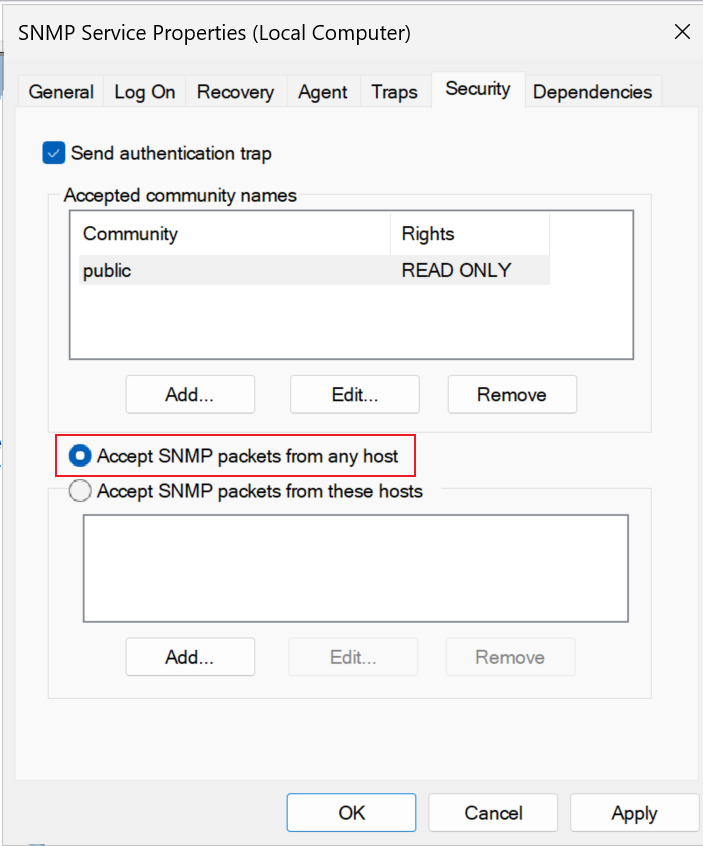Add a host to accepted hosts list
Viewport: 703px width, 846px height.
190,657
